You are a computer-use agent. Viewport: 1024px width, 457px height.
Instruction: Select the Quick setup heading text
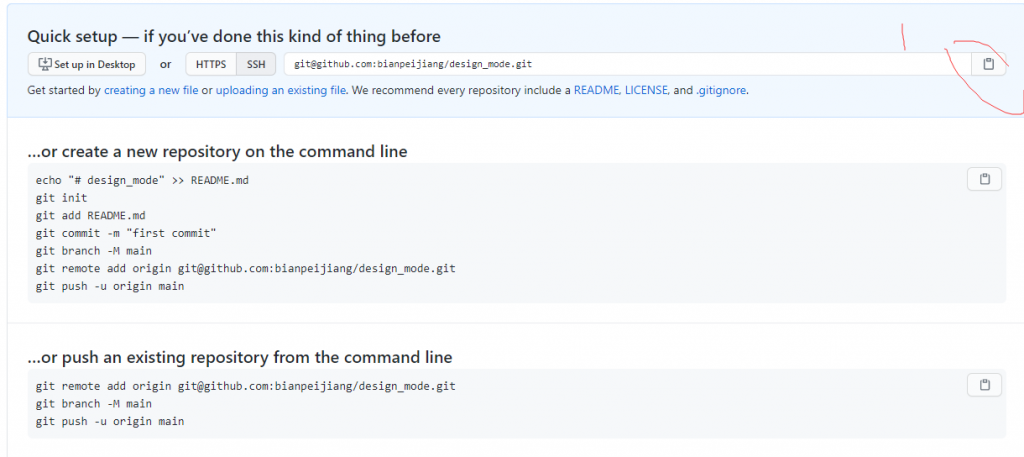(x=234, y=36)
